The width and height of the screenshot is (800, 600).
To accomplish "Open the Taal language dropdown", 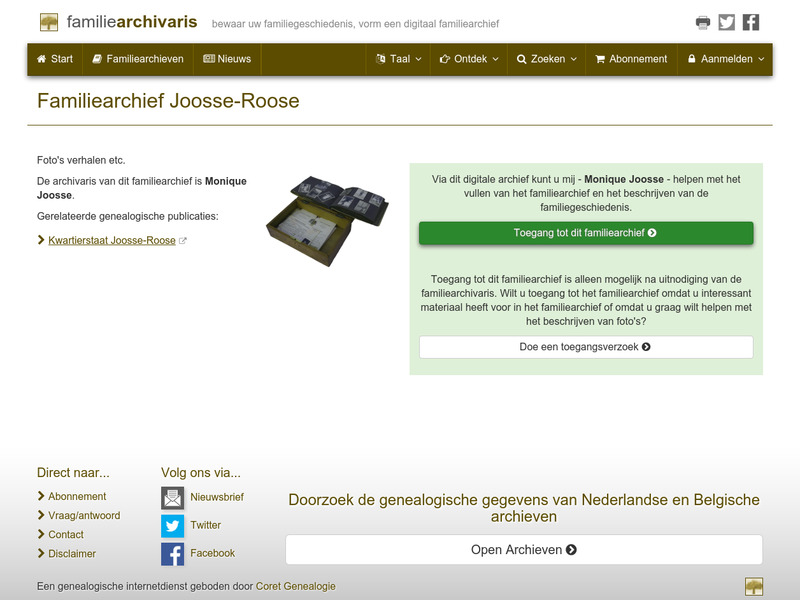I will [394, 59].
